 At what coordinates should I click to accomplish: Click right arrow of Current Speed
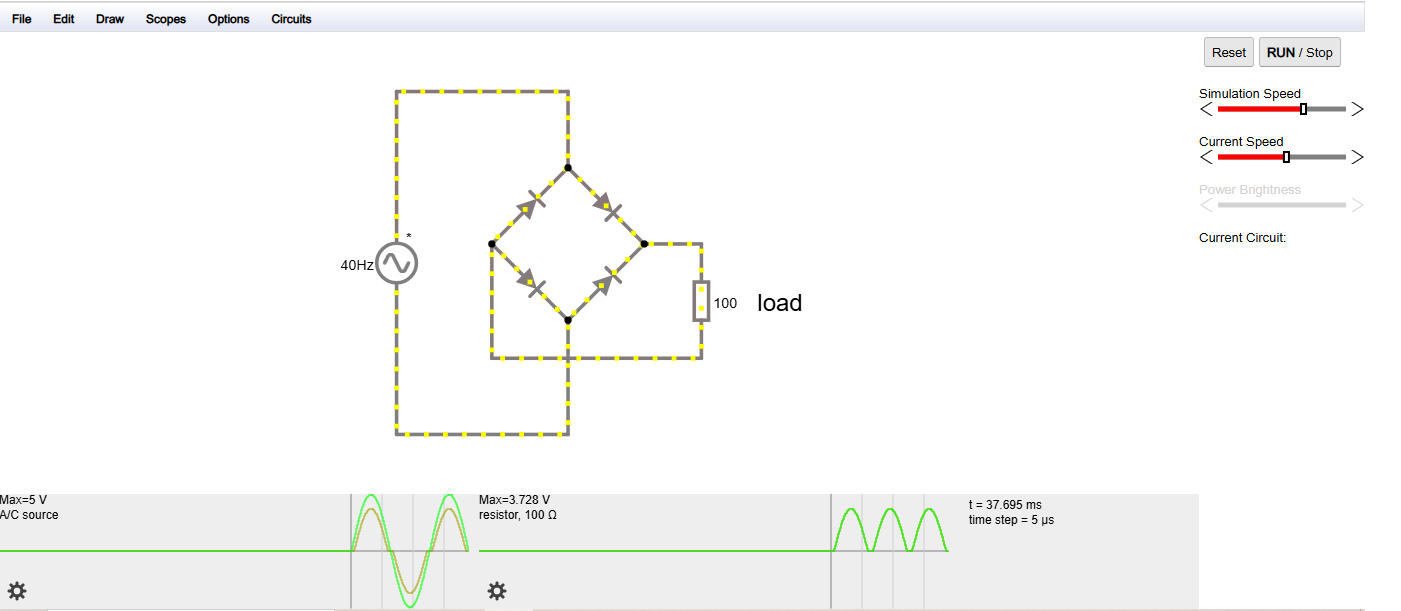pyautogui.click(x=1357, y=157)
